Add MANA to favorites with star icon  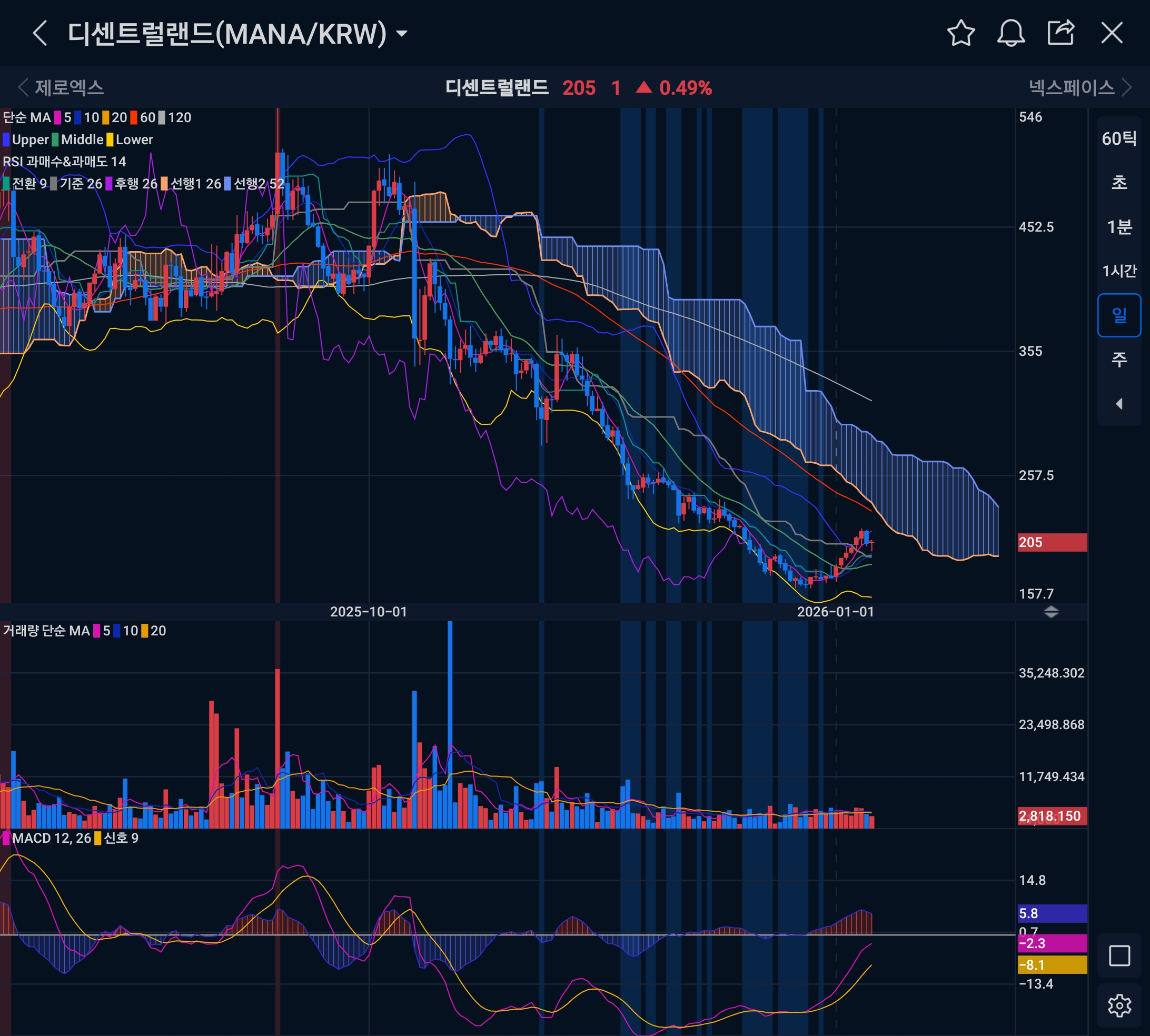[960, 33]
